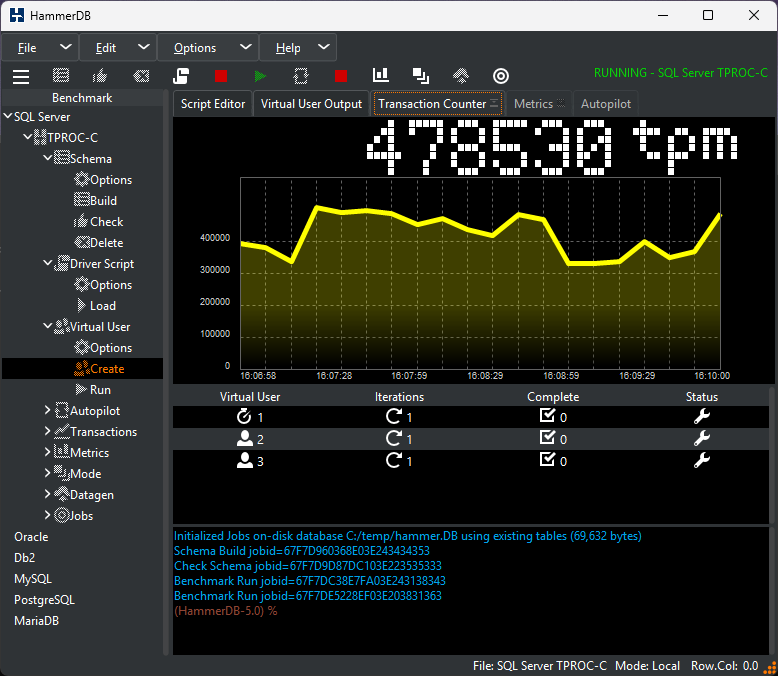Click the Delete Schema toolbar icon
778x676 pixels.
pos(141,76)
